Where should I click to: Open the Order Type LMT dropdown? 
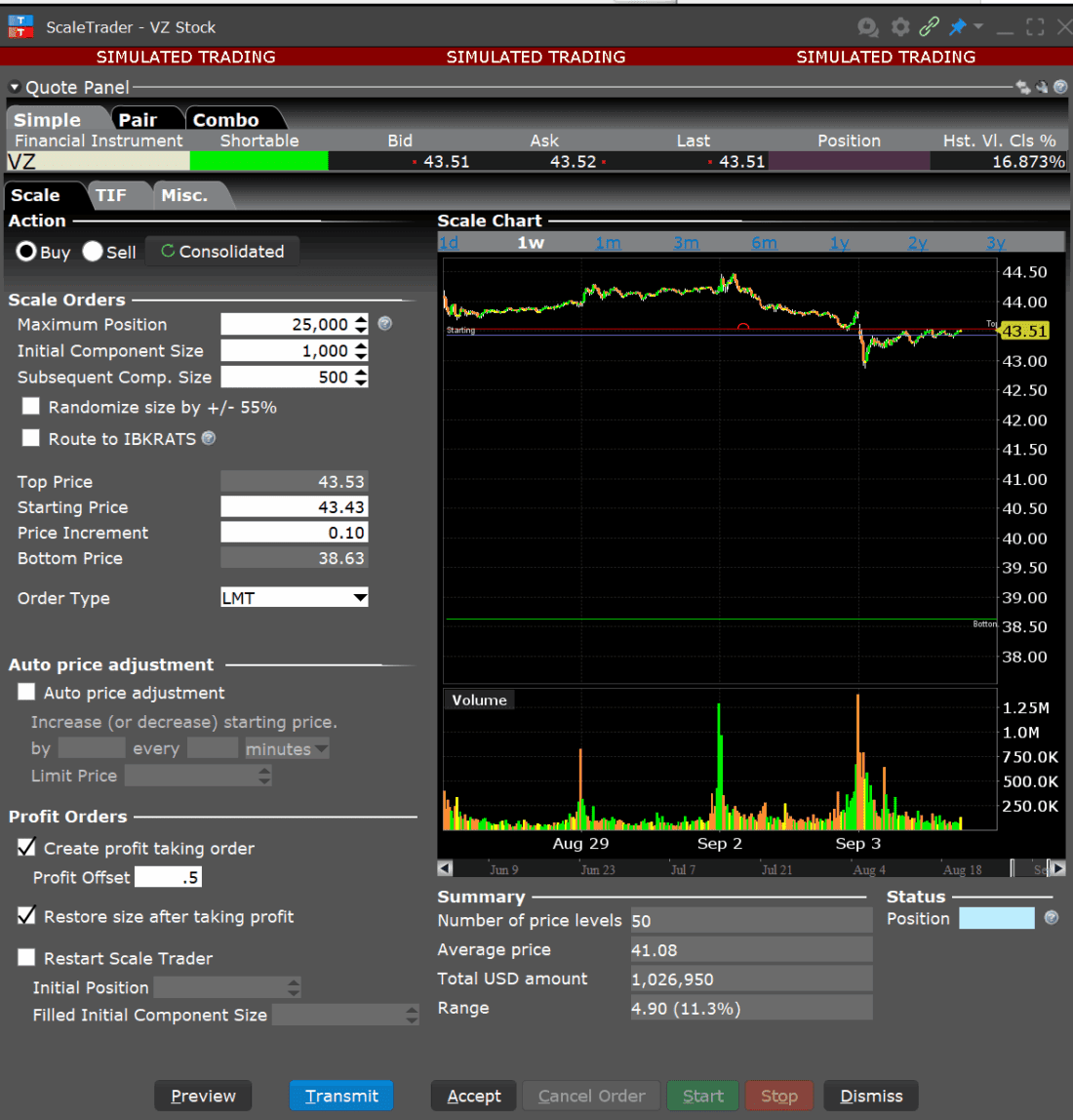pyautogui.click(x=360, y=598)
